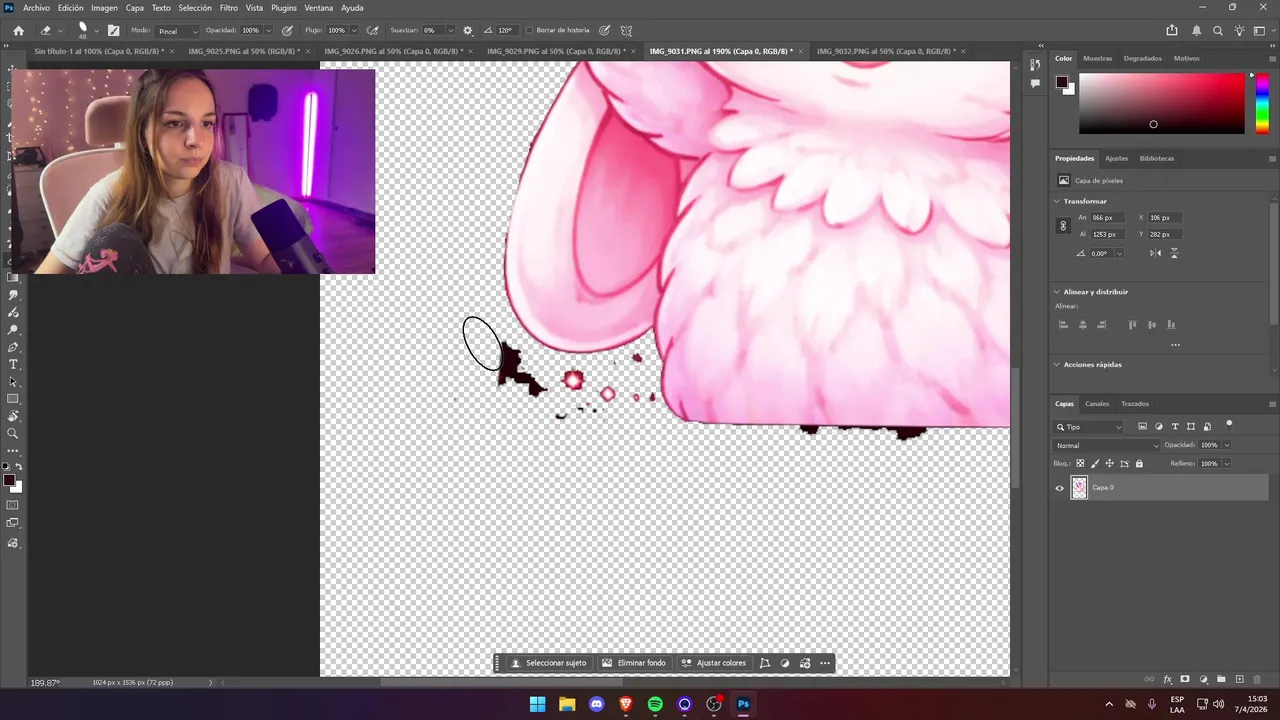The image size is (1280, 720).
Task: Collapse the Transformar section
Action: tap(1058, 201)
